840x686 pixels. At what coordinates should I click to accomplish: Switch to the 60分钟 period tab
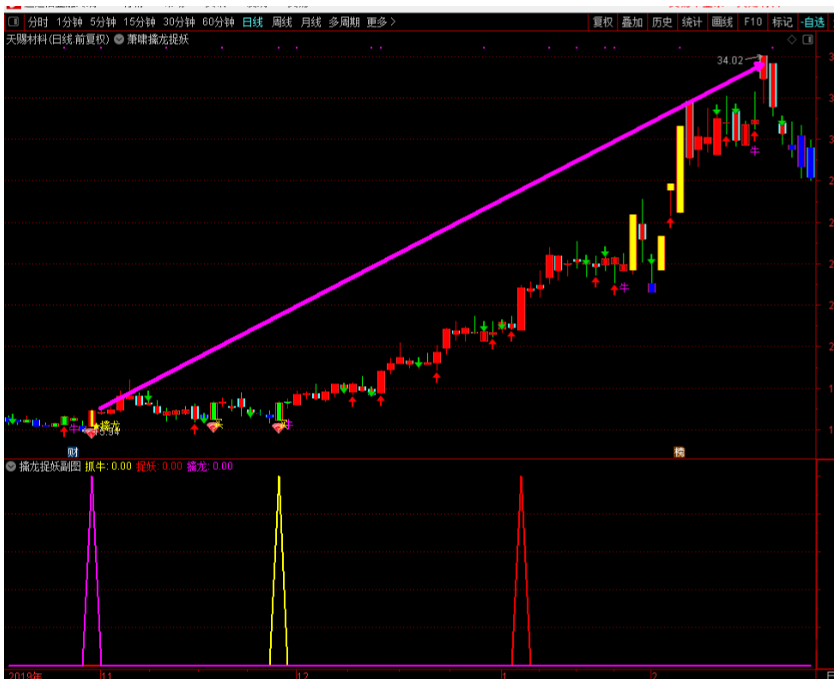point(218,22)
